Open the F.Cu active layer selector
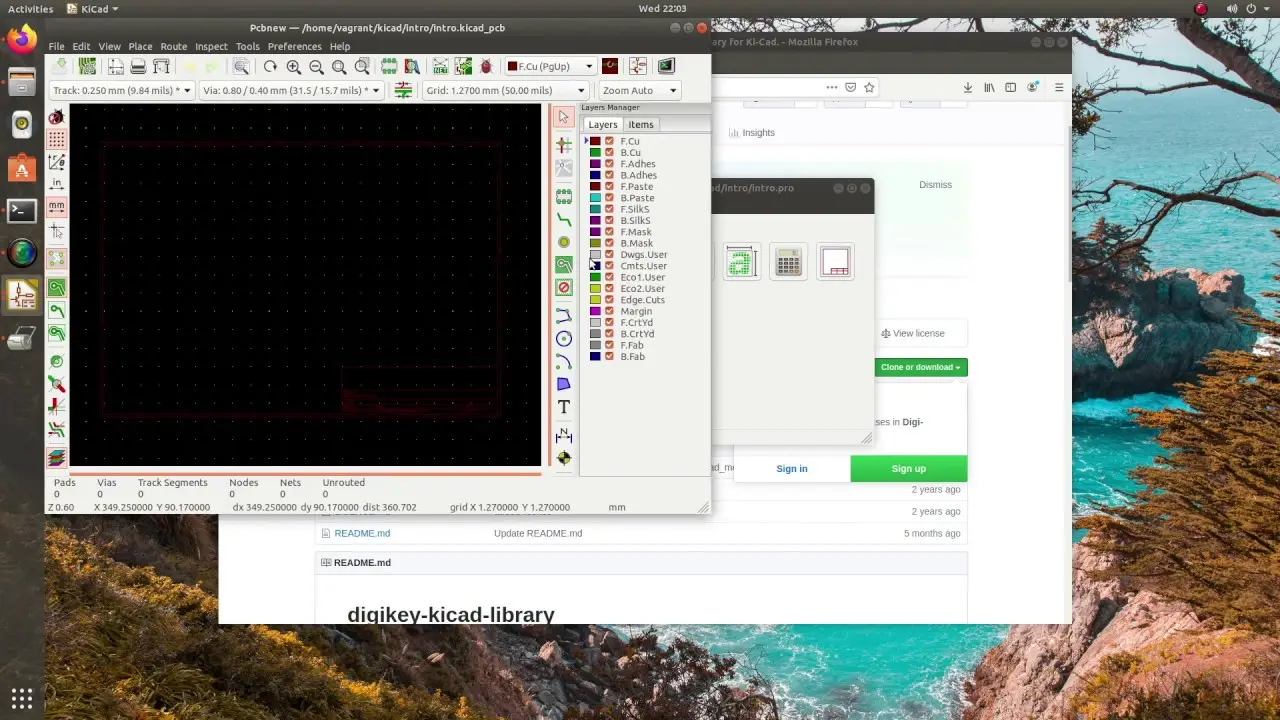Viewport: 1280px width, 720px height. click(550, 67)
